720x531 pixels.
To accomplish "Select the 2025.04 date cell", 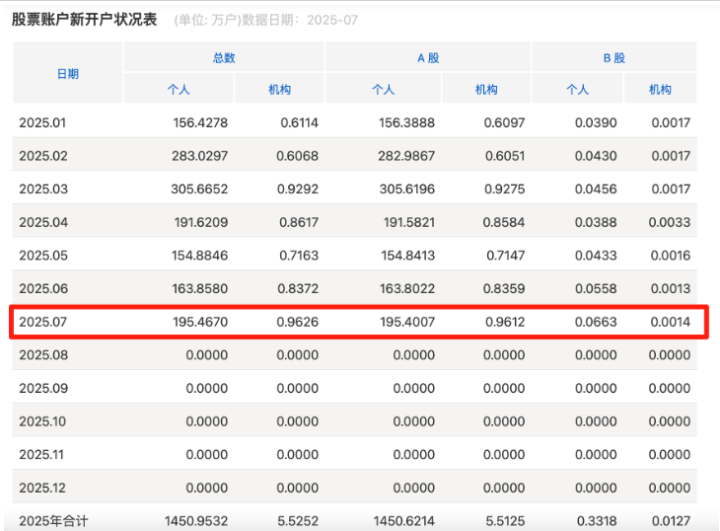I will pos(43,222).
